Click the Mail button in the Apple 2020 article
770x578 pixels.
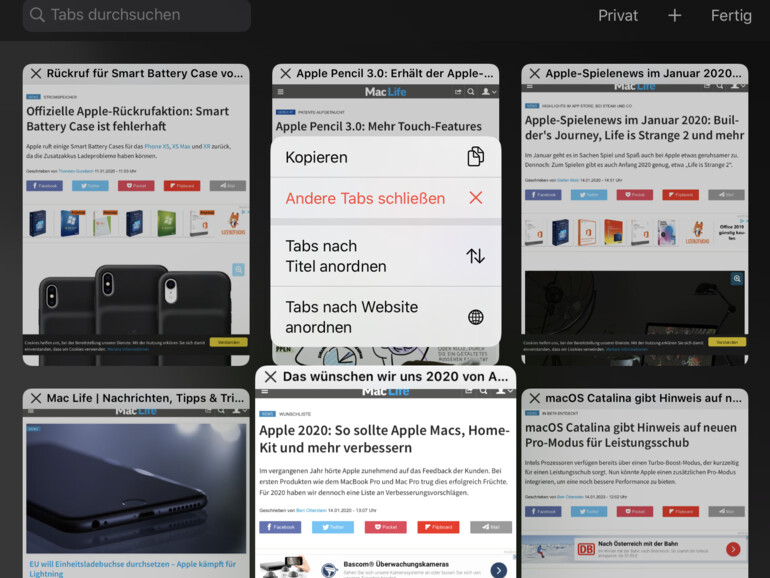[x=491, y=527]
